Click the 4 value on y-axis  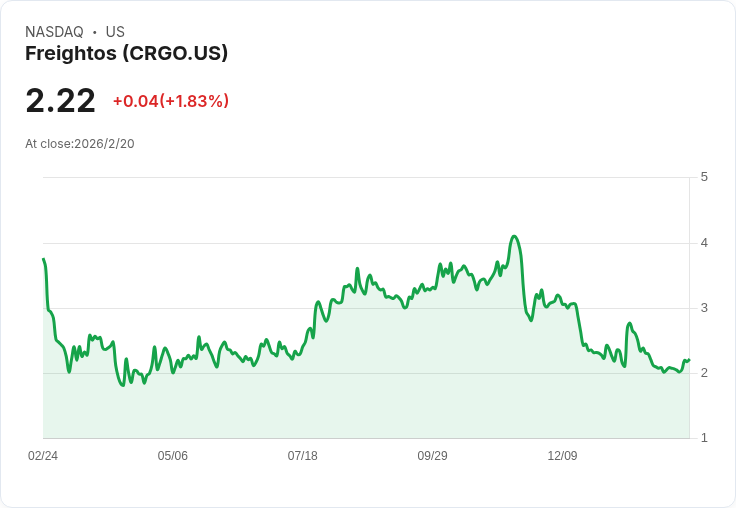point(704,243)
